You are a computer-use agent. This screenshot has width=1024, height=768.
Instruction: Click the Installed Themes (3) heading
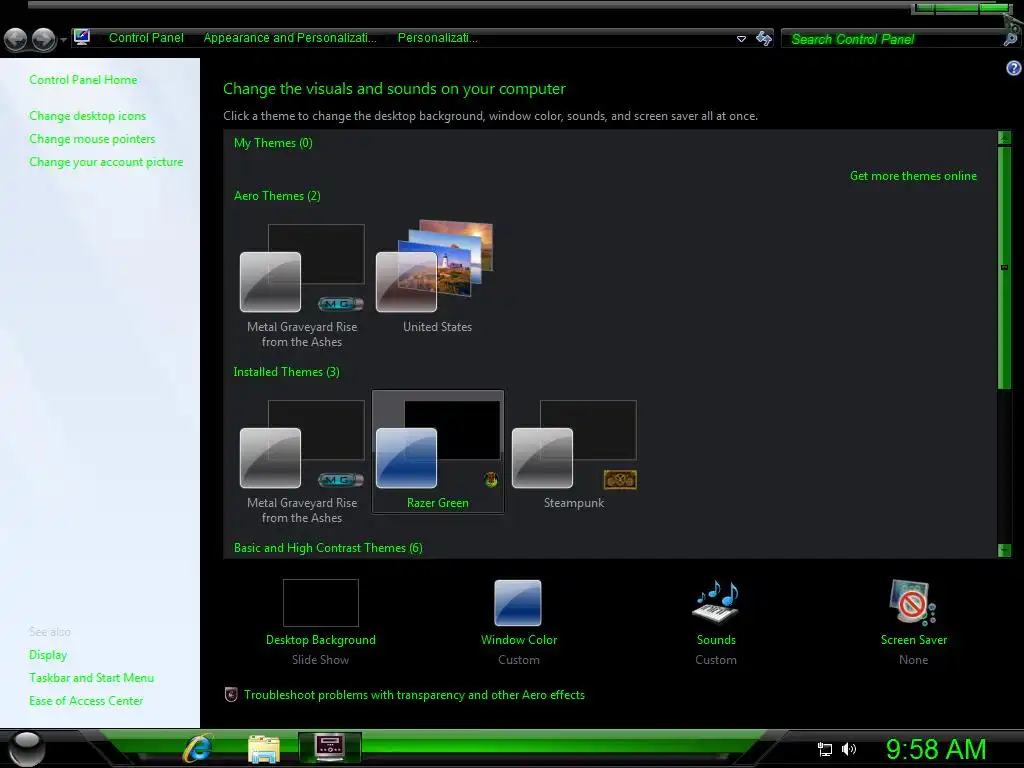pos(286,372)
